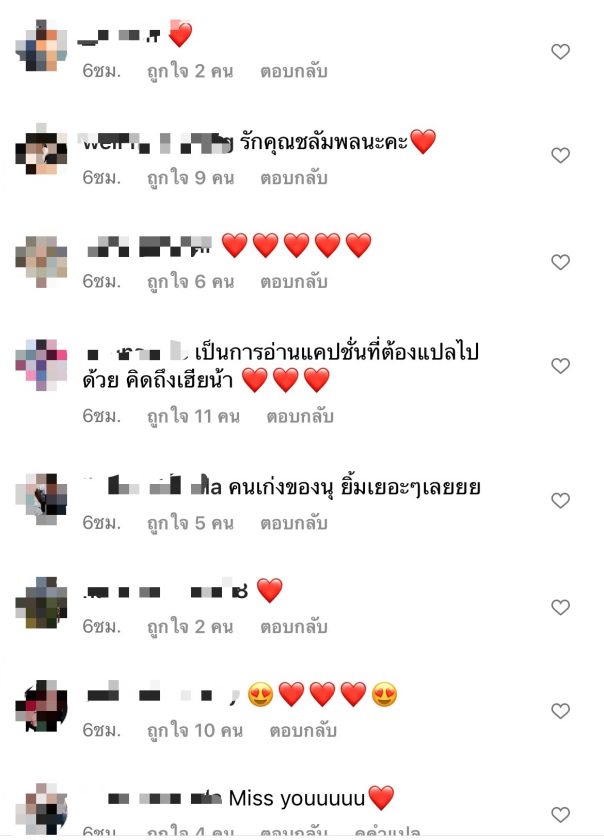The width and height of the screenshot is (604, 840).
Task: Open profile picture of คนเก่งของนุ commenter
Action: [x=41, y=499]
